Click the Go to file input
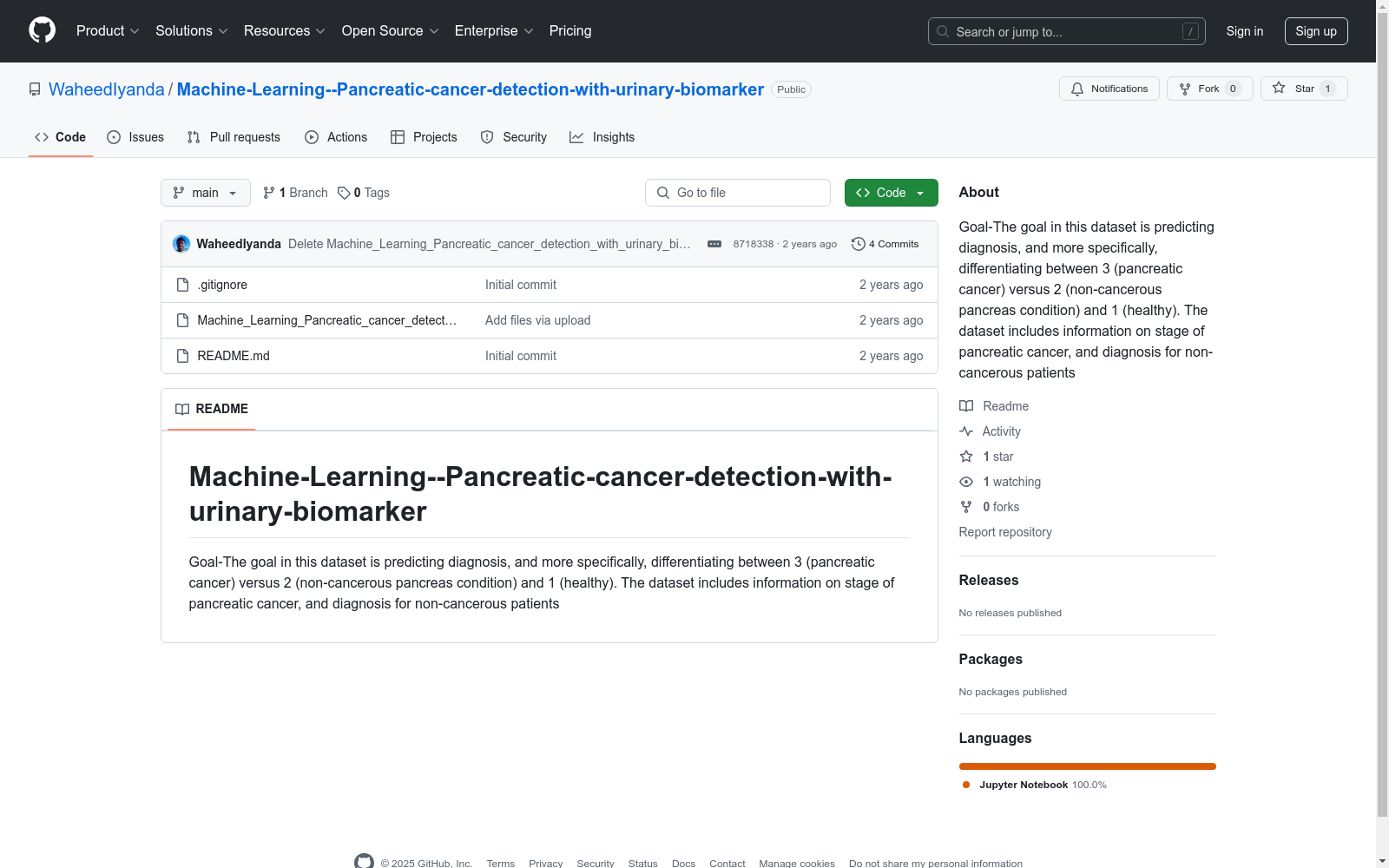The width and height of the screenshot is (1389, 868). click(738, 193)
